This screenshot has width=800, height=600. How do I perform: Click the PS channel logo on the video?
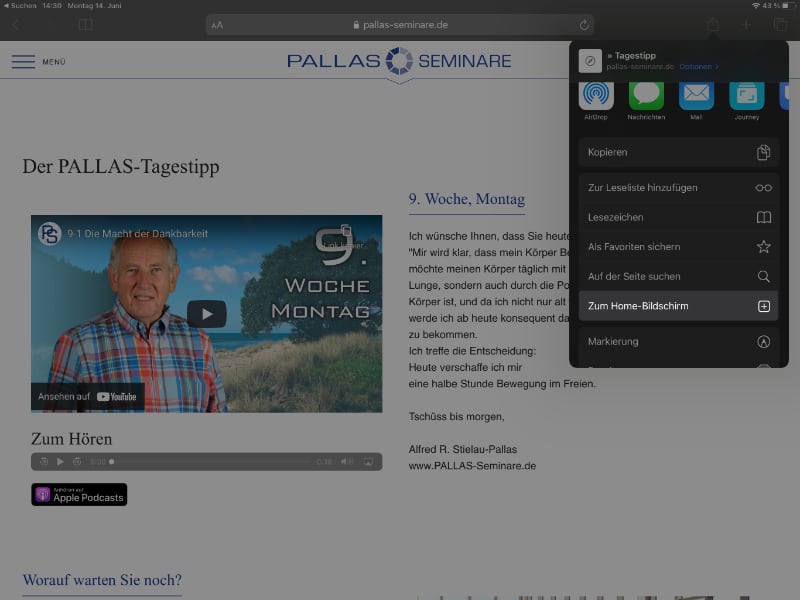[x=49, y=234]
